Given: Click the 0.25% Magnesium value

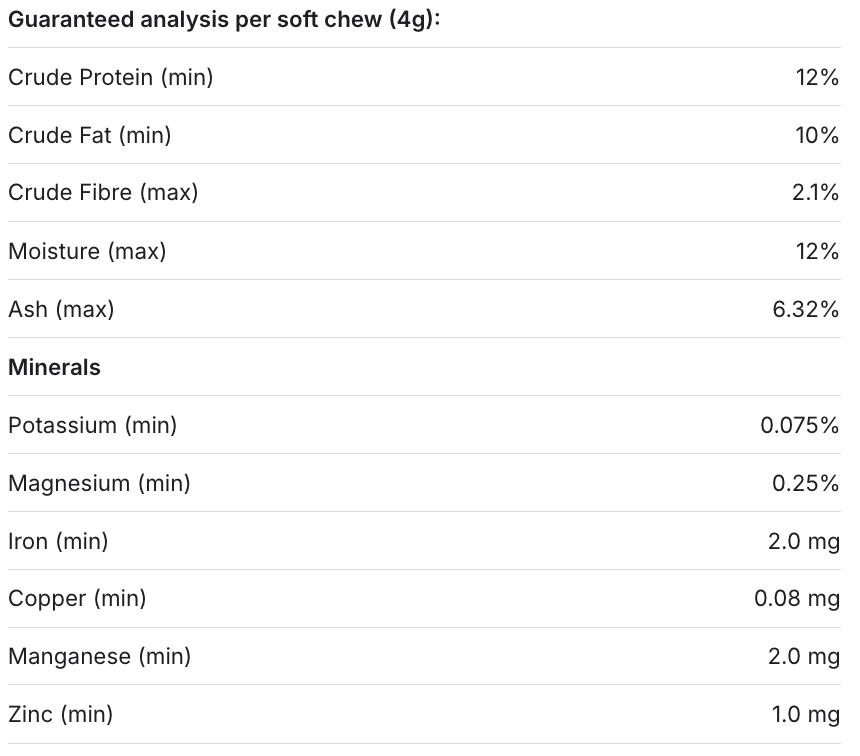Looking at the screenshot, I should click(x=805, y=483).
